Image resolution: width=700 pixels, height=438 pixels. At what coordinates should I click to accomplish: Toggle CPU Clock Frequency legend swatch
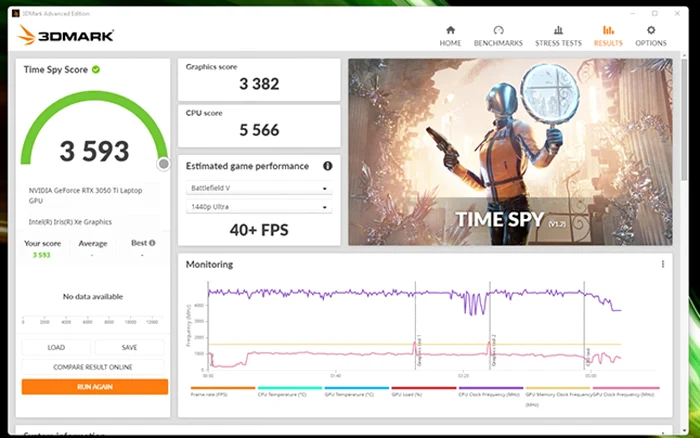coord(491,388)
